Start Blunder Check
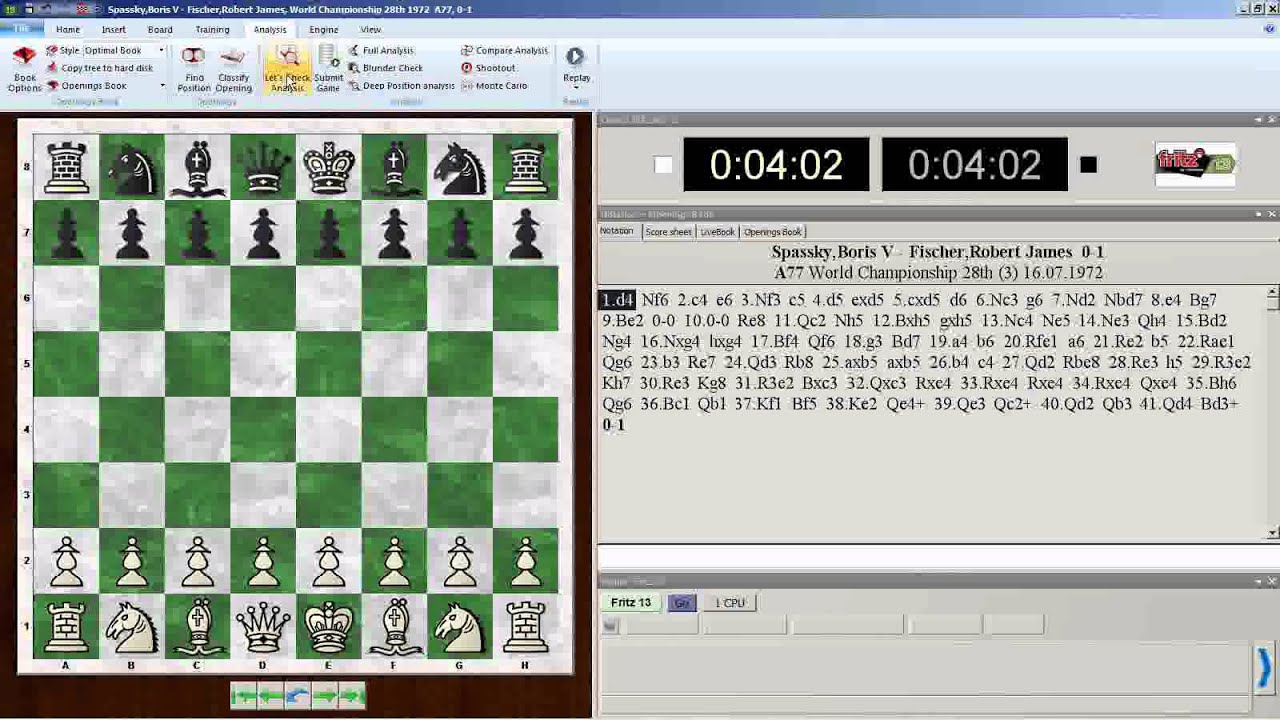The image size is (1280, 720). pos(385,68)
